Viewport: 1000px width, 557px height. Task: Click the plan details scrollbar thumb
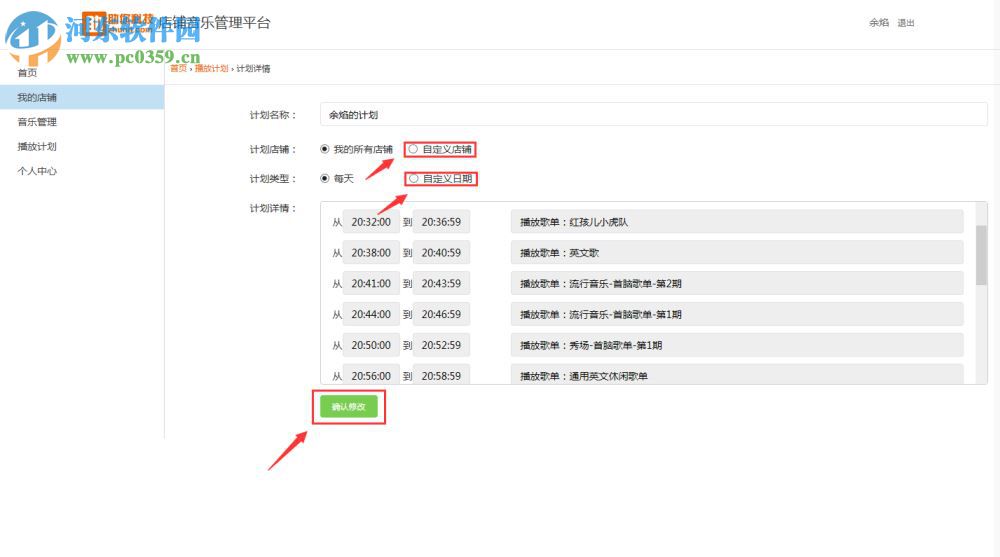(x=982, y=255)
